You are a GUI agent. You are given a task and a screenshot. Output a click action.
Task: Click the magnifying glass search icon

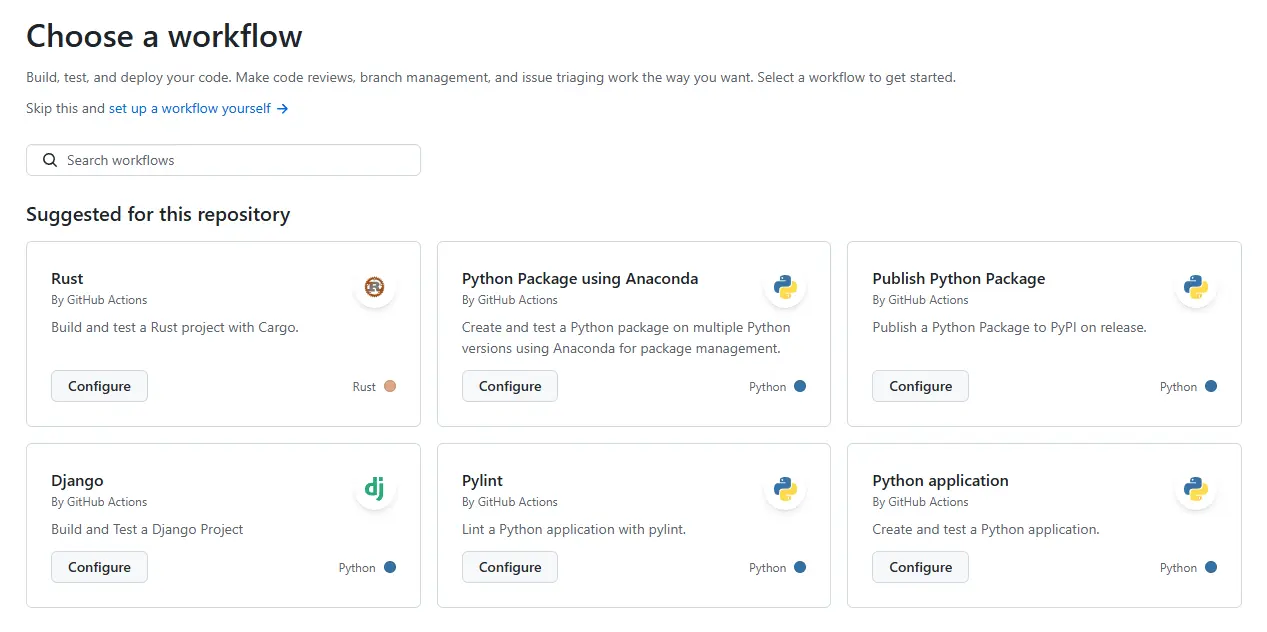(x=50, y=160)
